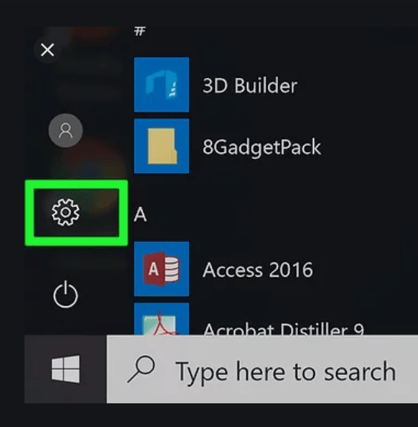Viewport: 418px width, 427px height.
Task: Open the Power options icon
Action: click(65, 295)
